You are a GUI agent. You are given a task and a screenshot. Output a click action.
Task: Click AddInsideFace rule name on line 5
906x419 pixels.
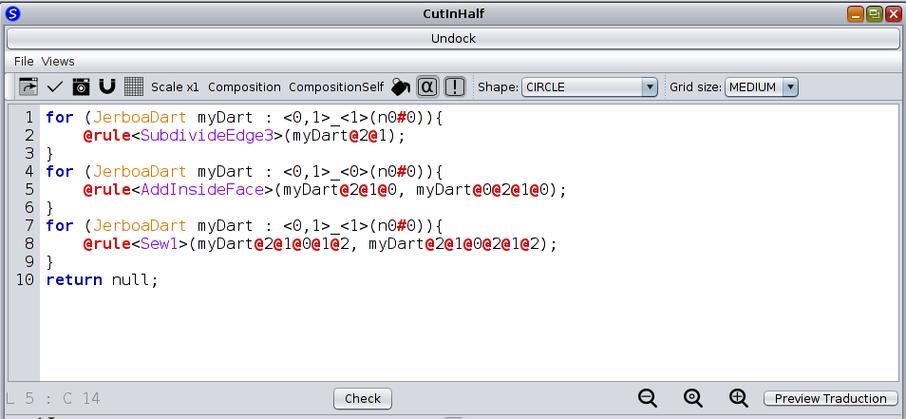(x=202, y=190)
